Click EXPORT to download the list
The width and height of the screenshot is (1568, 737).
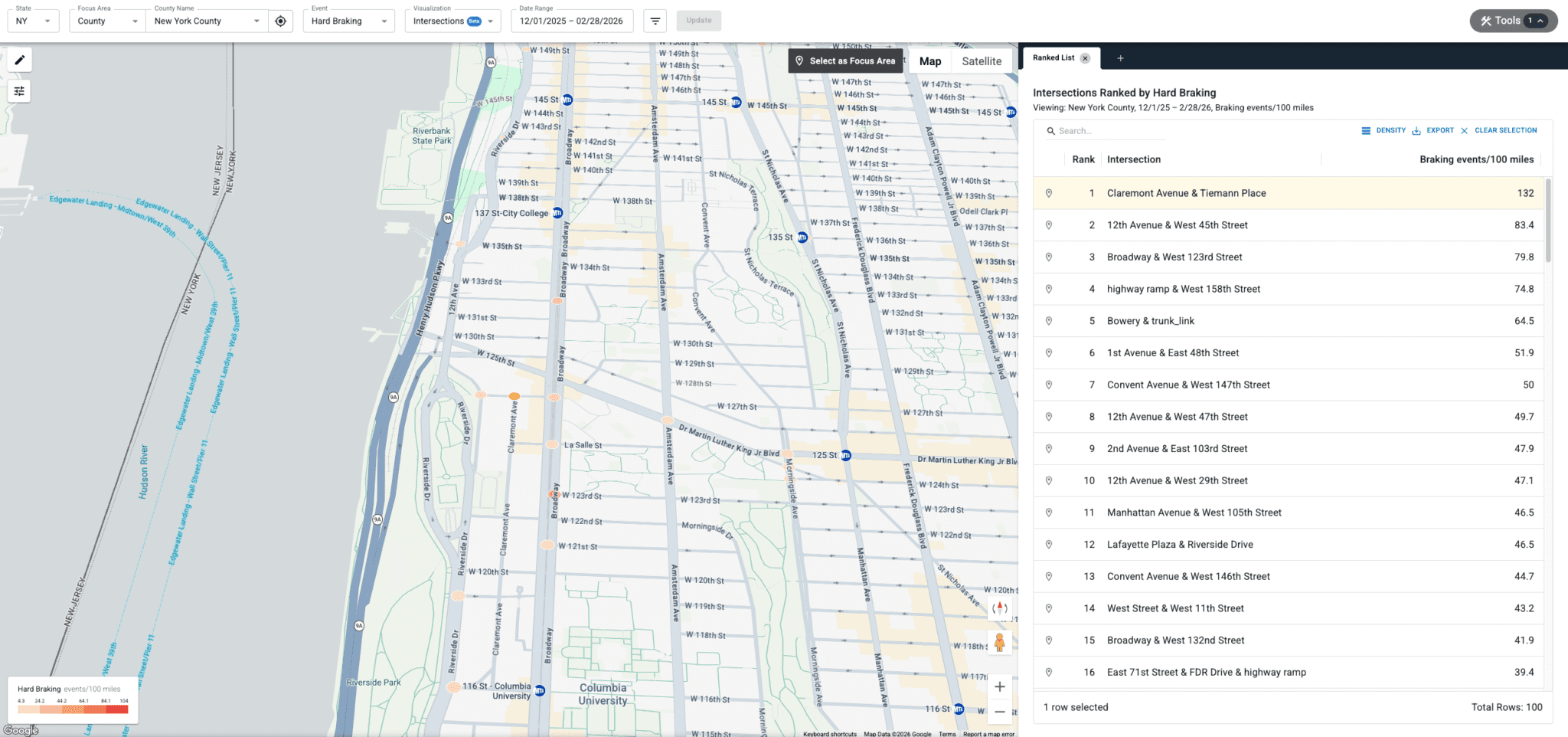point(1433,130)
